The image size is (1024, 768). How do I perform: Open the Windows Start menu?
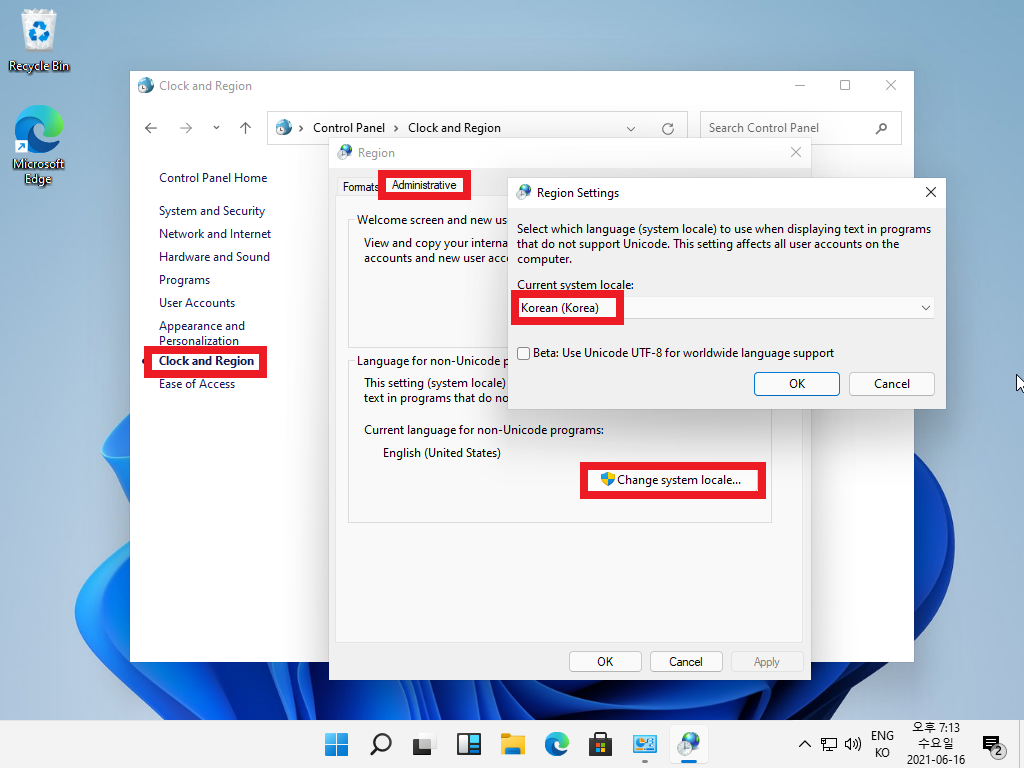(x=336, y=744)
